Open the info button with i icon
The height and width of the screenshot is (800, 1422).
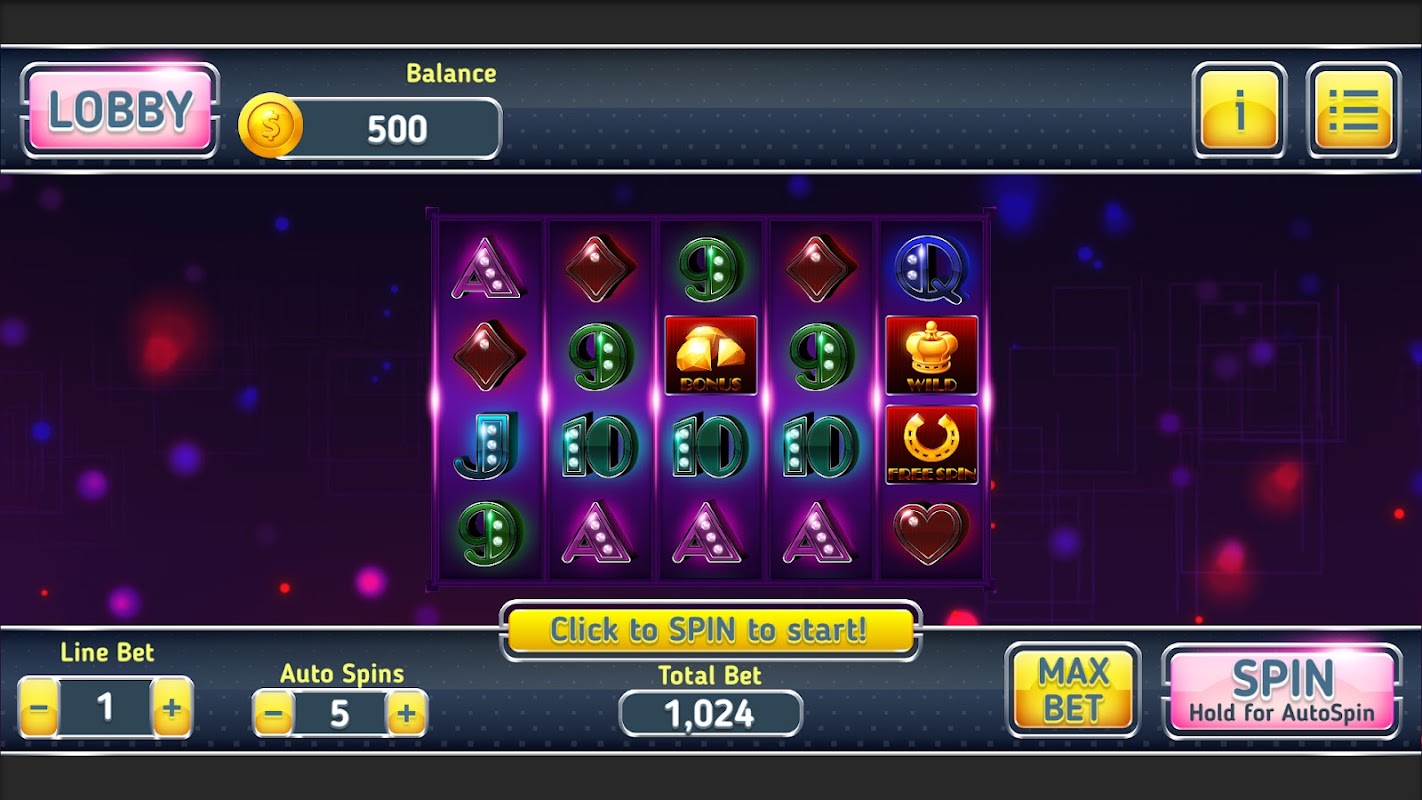tap(1239, 110)
